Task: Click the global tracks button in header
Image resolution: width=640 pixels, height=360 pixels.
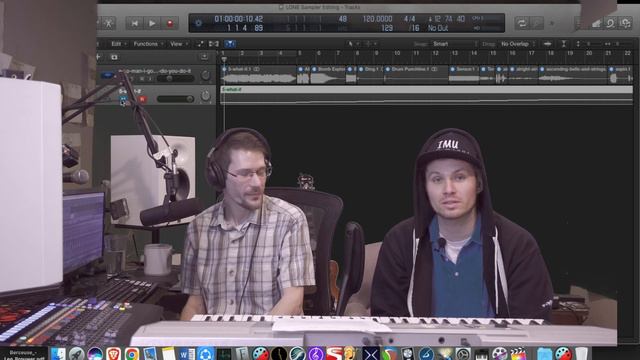Action: coord(204,57)
